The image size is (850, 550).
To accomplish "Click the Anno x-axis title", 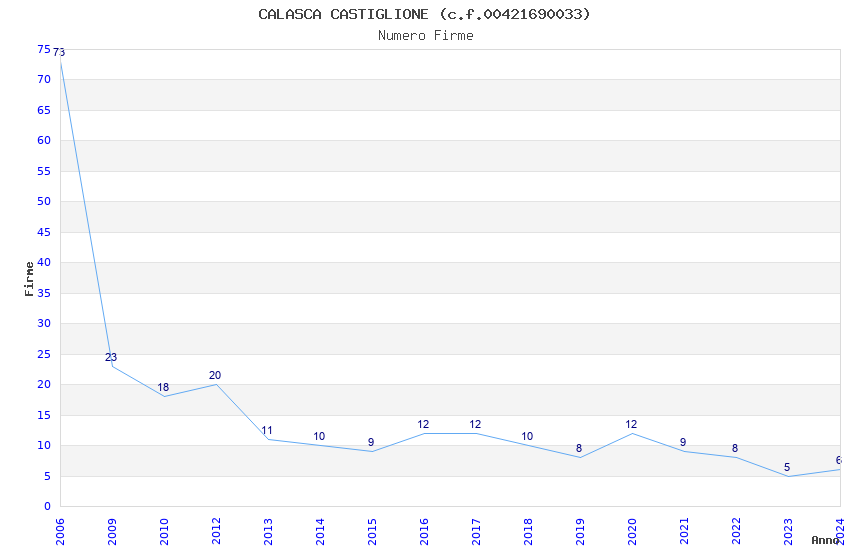I will pos(825,540).
